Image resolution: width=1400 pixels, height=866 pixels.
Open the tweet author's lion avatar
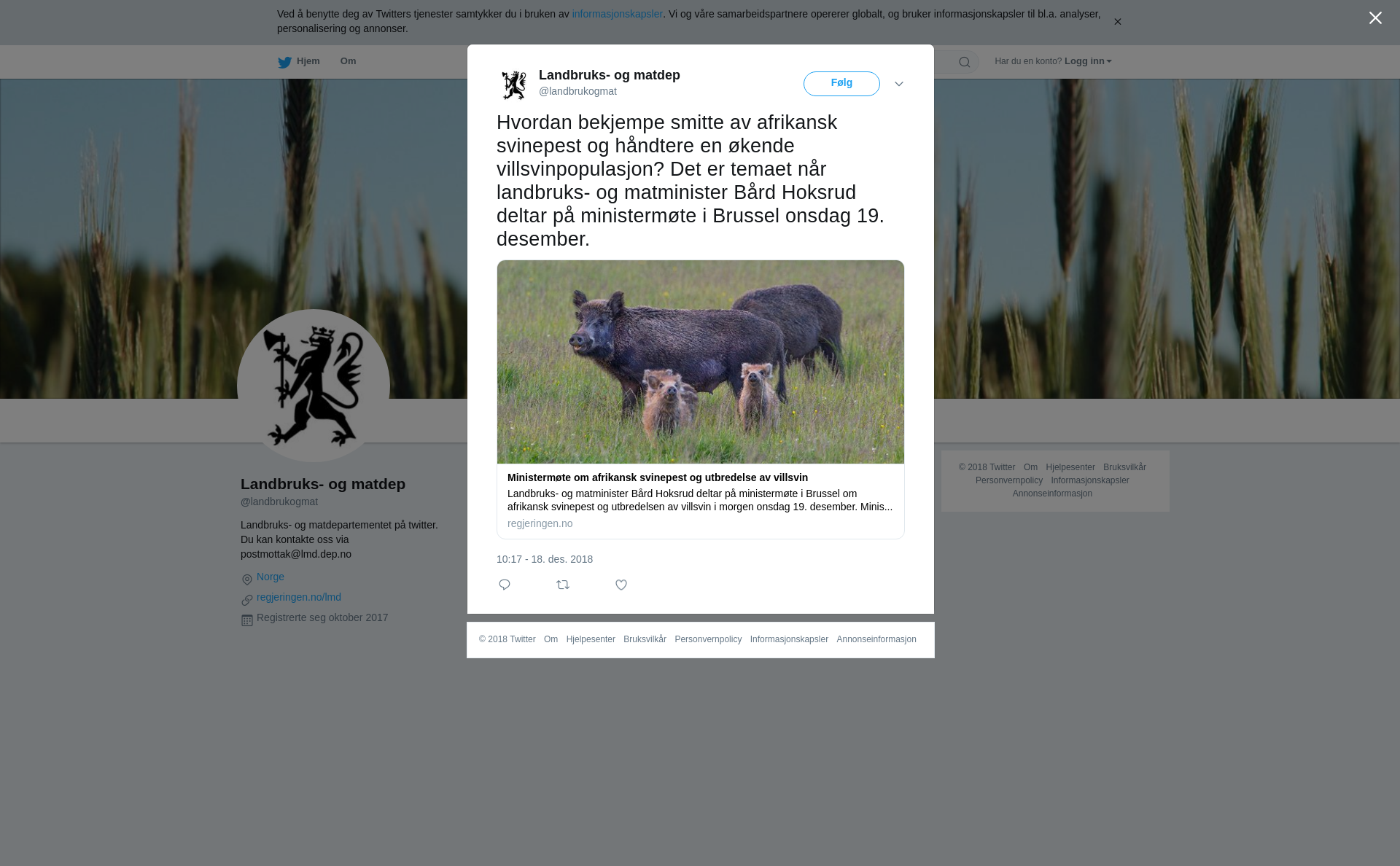tap(514, 85)
